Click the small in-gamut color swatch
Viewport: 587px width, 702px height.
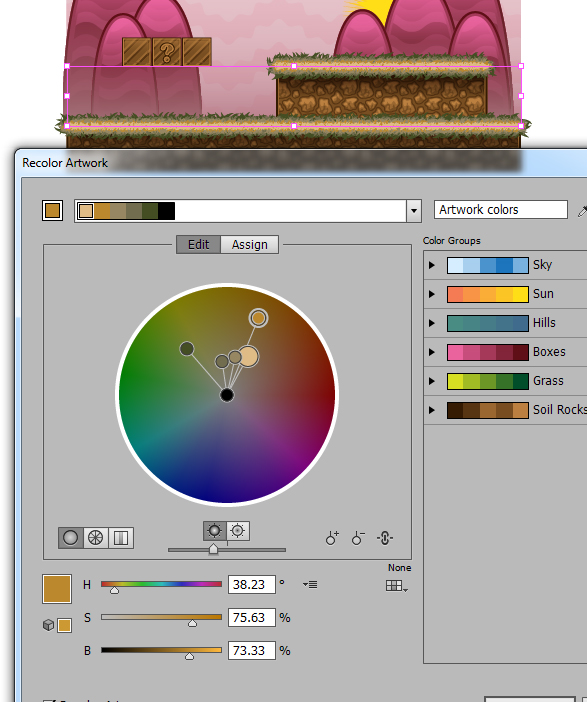[x=64, y=625]
